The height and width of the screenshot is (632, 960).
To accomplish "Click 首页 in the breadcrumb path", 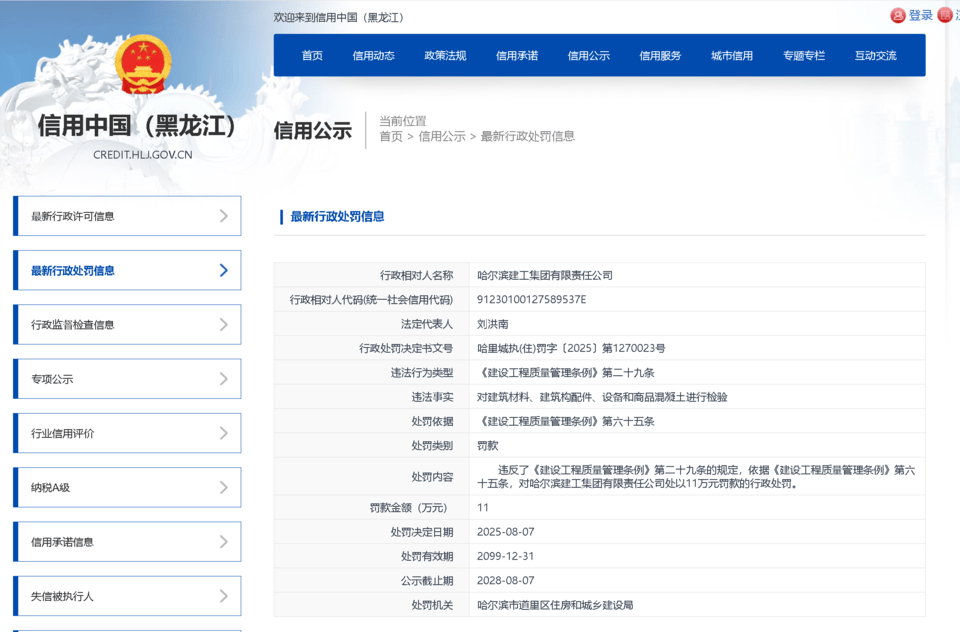I will 390,136.
